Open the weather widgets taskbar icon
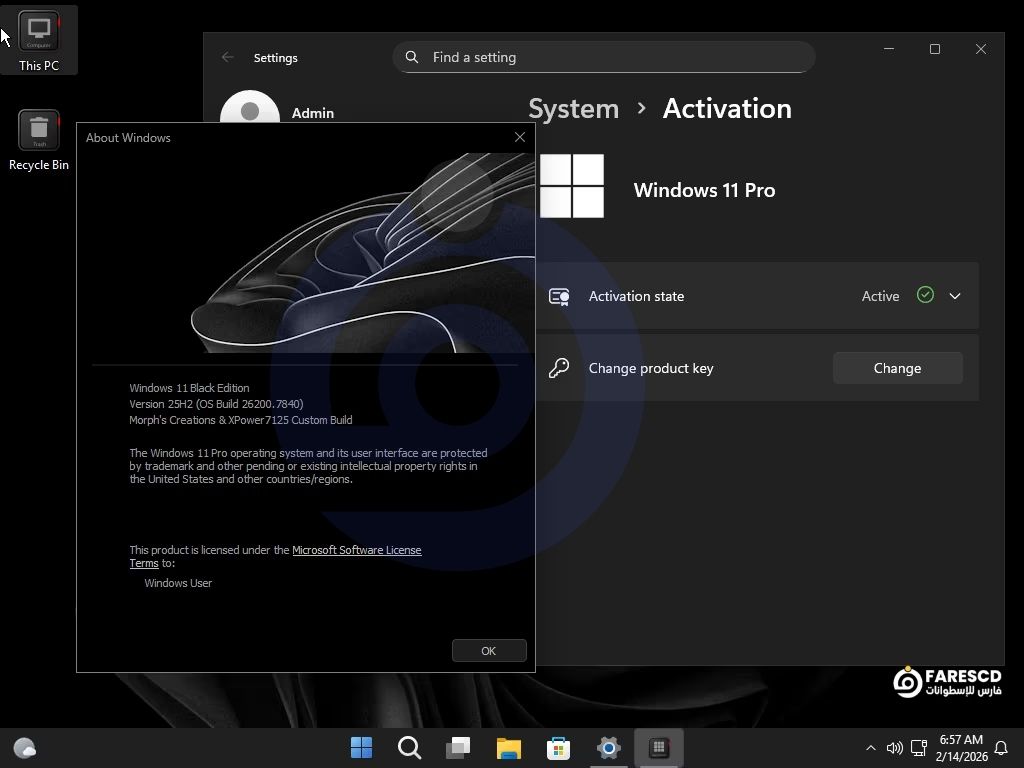 25,748
